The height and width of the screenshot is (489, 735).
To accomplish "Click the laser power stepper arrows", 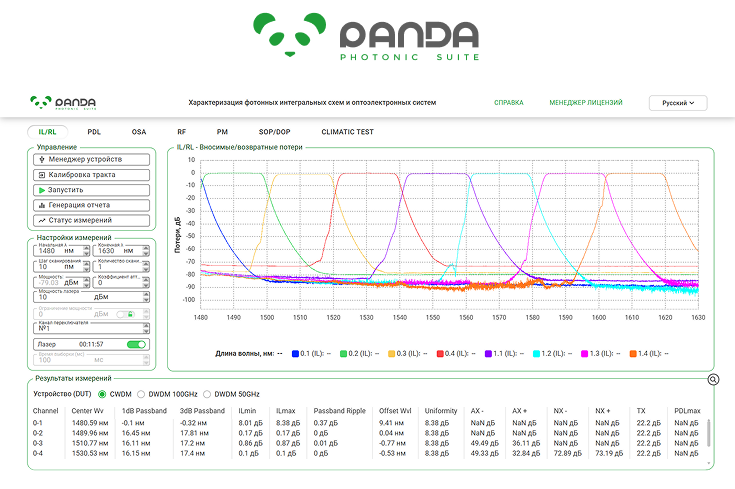I will (146, 297).
